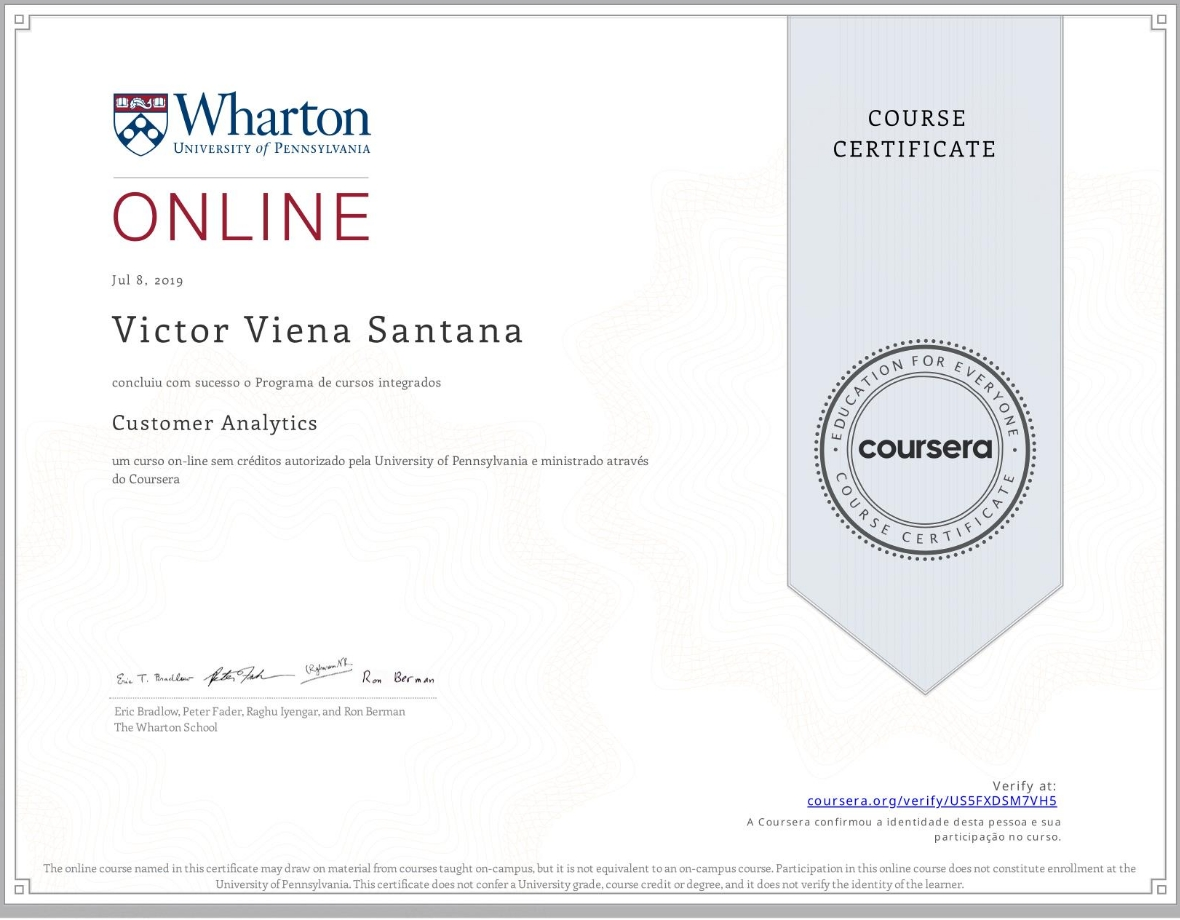Open the coursera.org/verify/US5FXDSM7VH5 verification link
Screen dimensions: 1180x920
coord(932,800)
